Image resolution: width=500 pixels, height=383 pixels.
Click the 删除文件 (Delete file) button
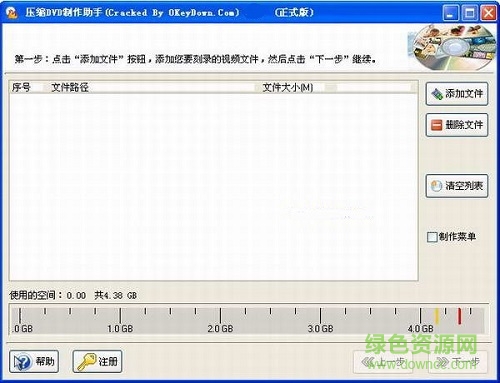click(x=457, y=125)
